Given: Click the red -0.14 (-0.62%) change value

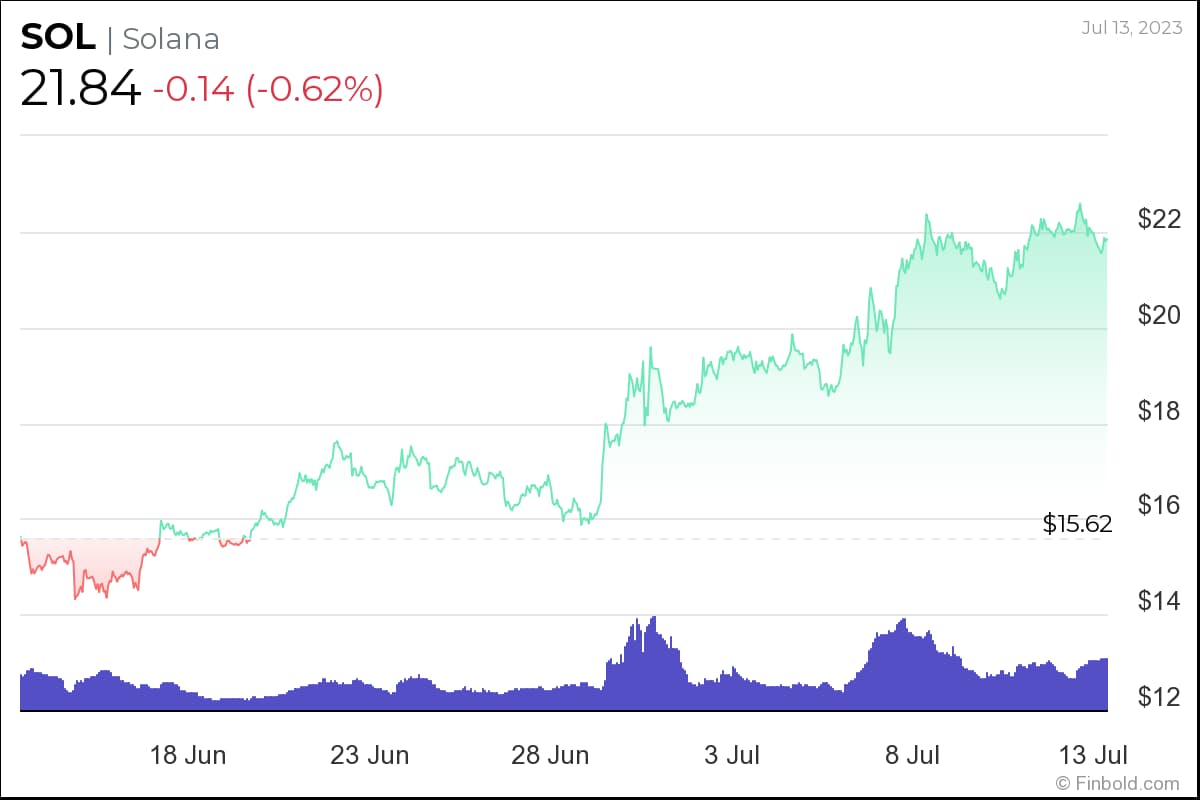Looking at the screenshot, I should [x=268, y=90].
